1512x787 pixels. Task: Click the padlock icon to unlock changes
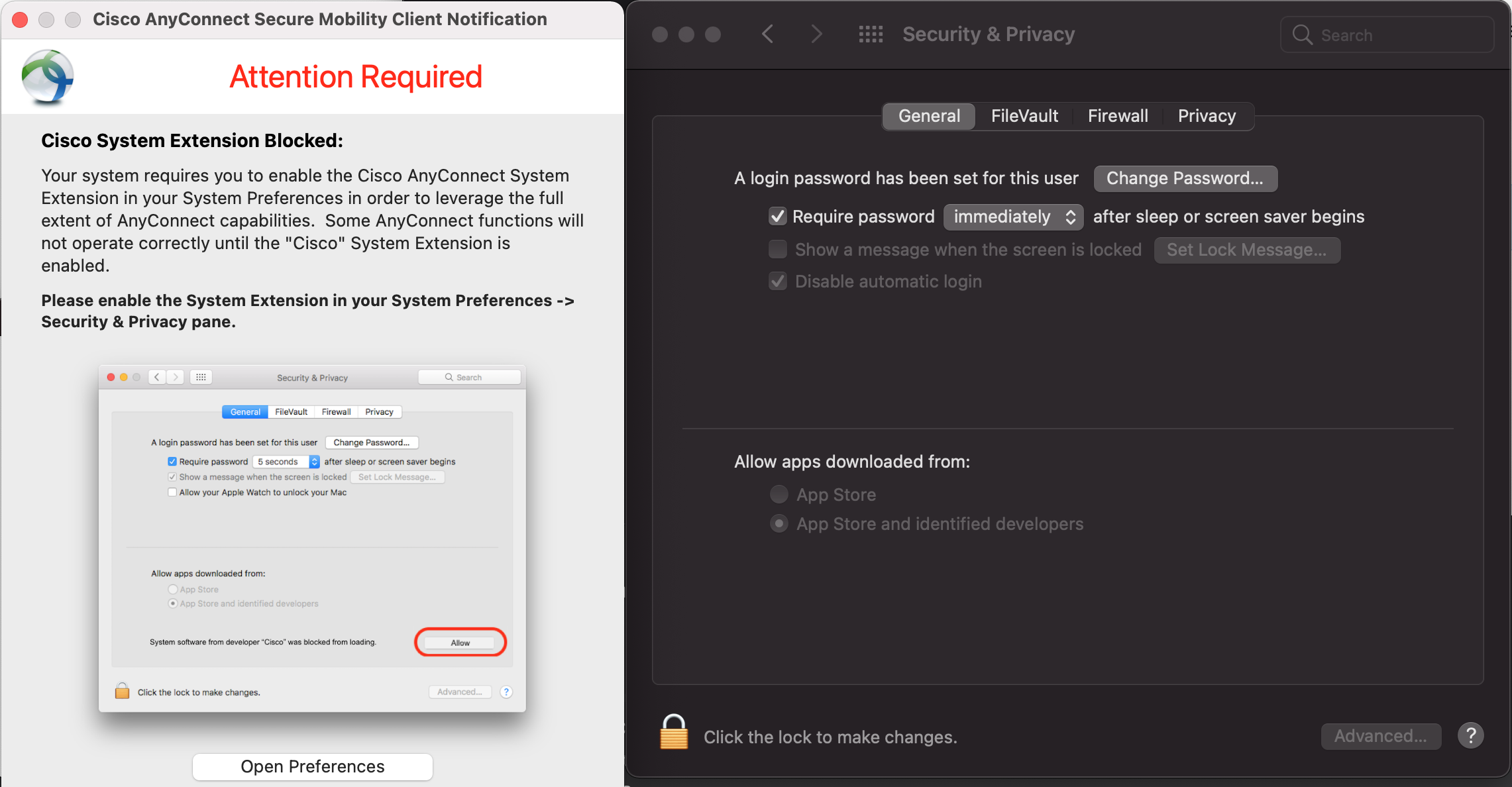(x=674, y=733)
